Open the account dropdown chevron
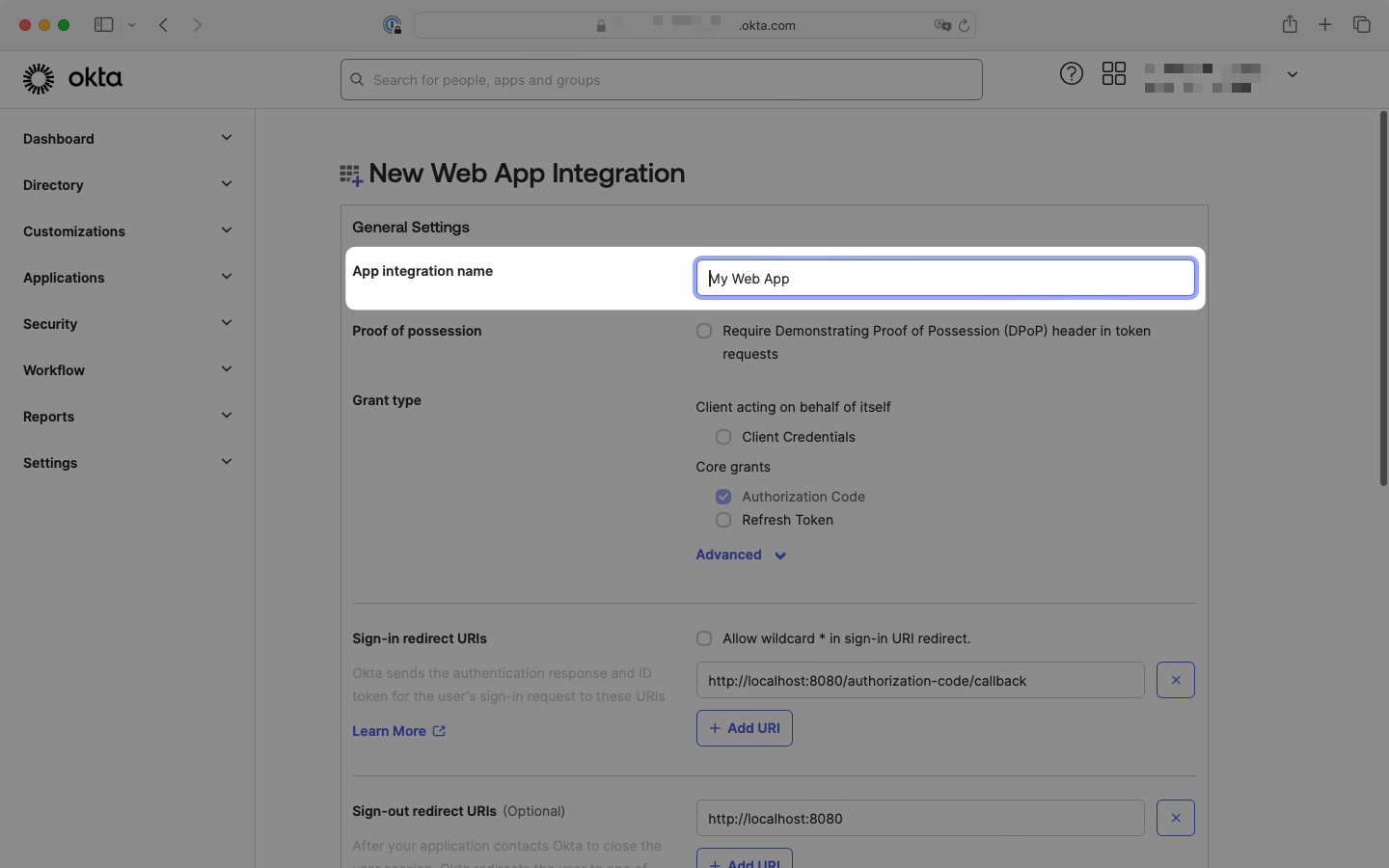The width and height of the screenshot is (1389, 868). pos(1293,73)
